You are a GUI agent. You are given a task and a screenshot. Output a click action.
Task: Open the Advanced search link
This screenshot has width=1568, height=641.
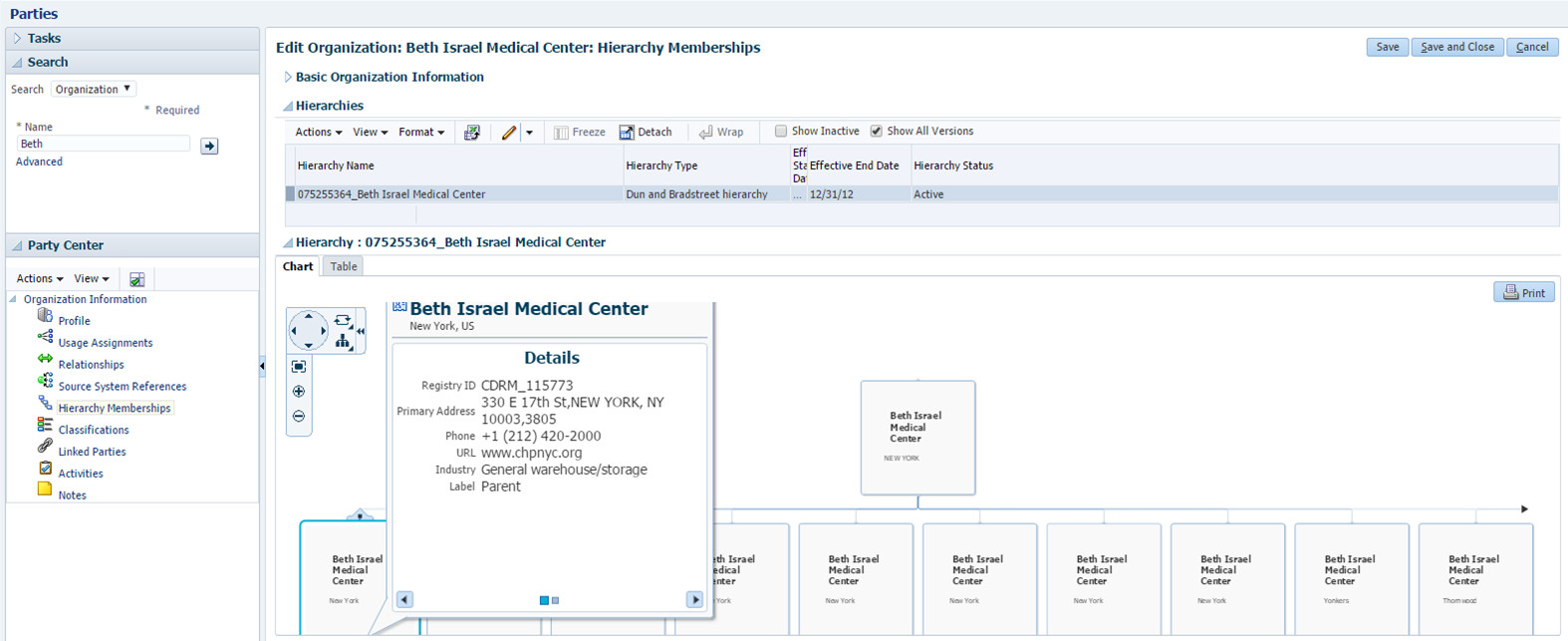pos(39,161)
